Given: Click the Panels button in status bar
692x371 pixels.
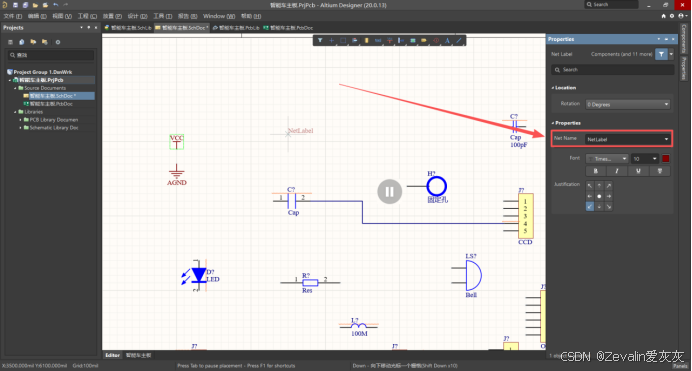Looking at the screenshot, I should [x=680, y=366].
